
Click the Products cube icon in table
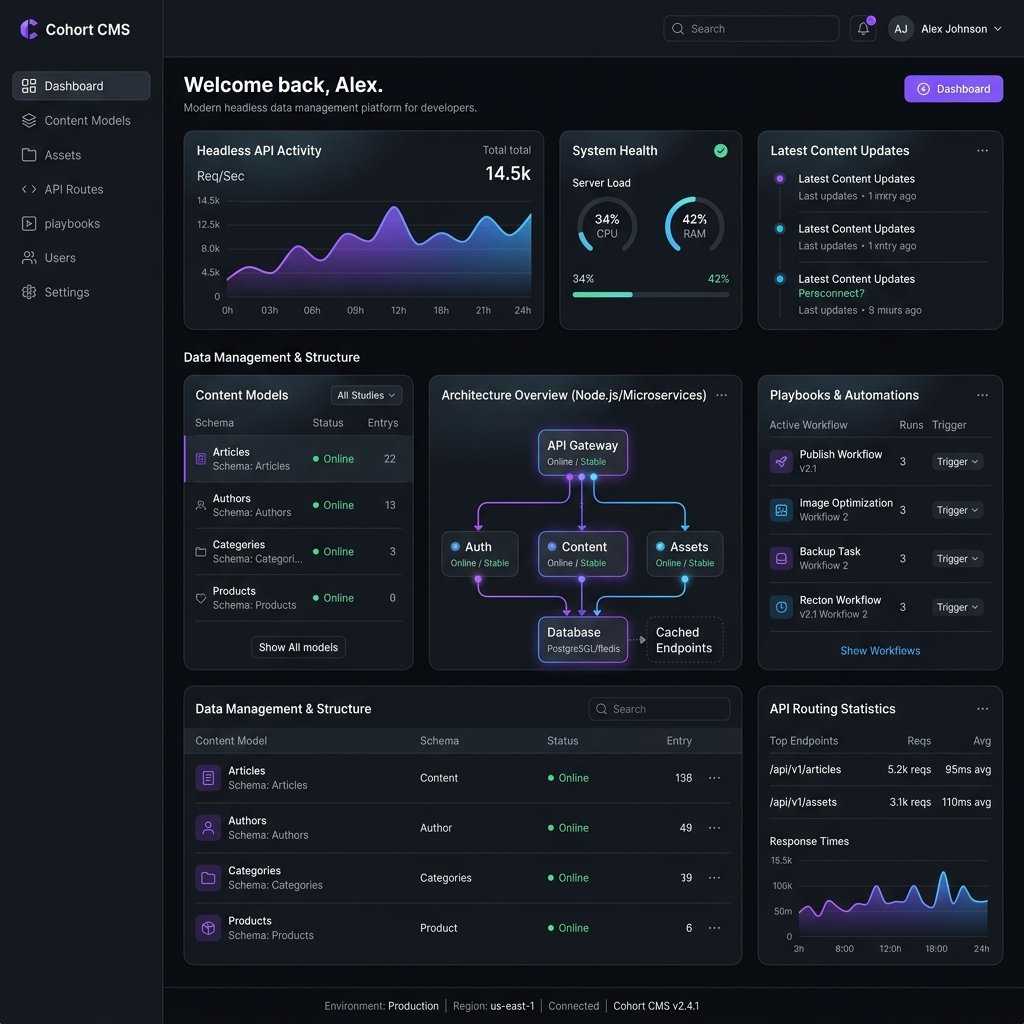(x=208, y=927)
